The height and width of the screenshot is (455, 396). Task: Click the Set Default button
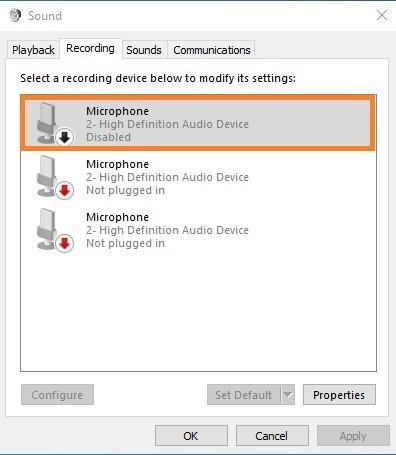[x=244, y=395]
